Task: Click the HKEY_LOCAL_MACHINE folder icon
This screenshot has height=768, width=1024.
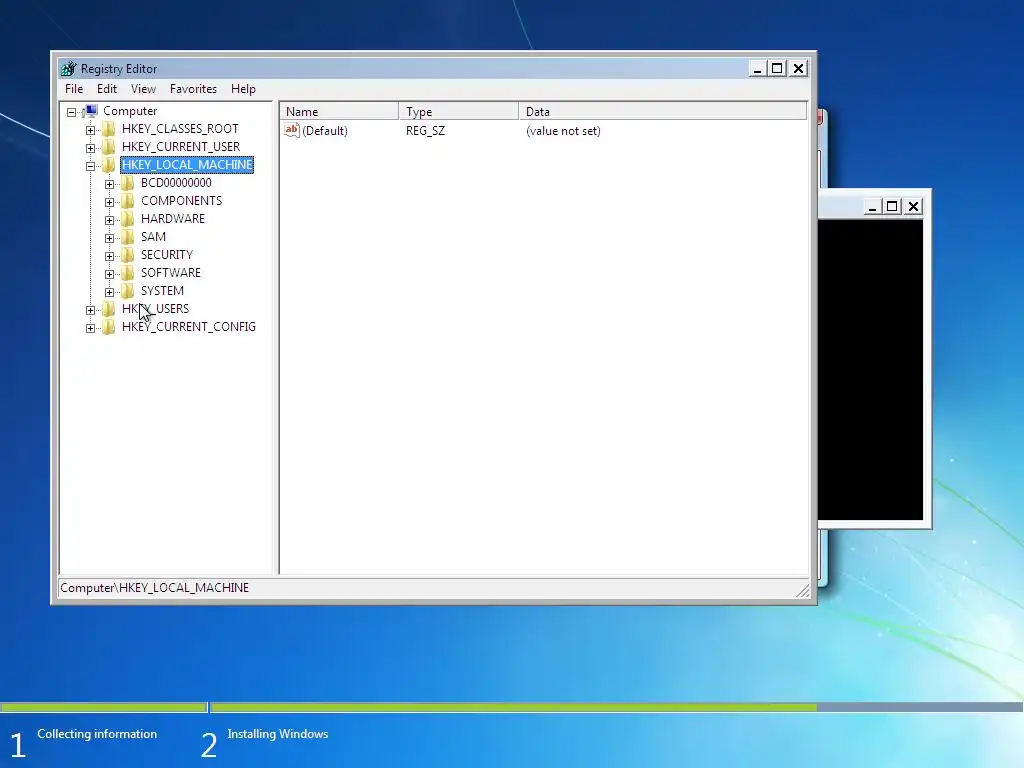Action: click(x=109, y=165)
